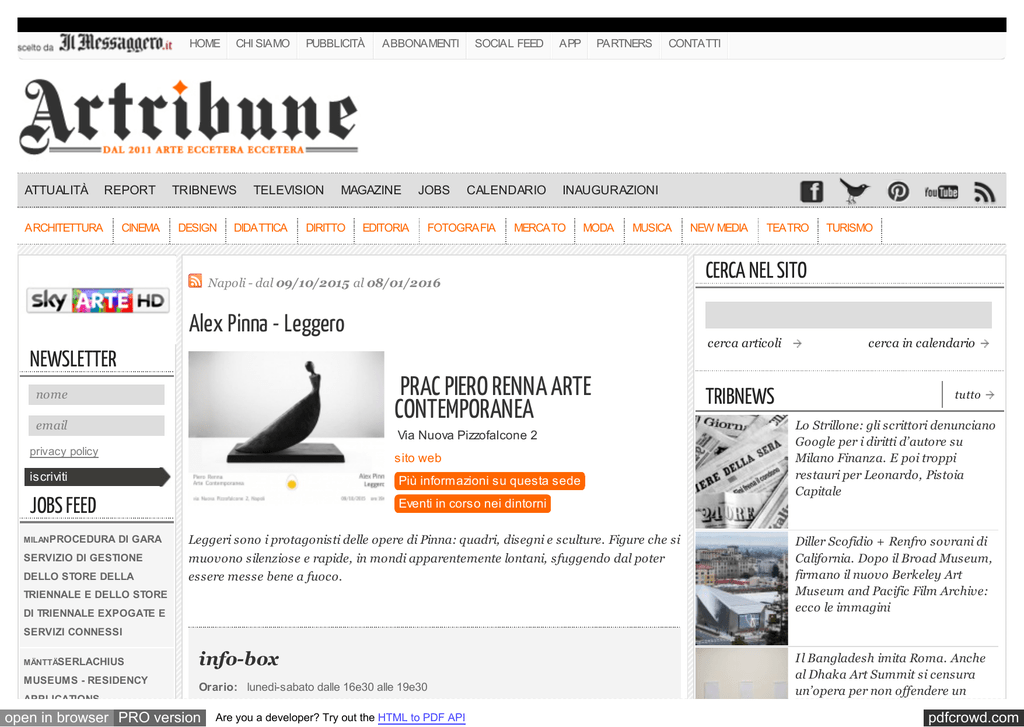This screenshot has width=1024, height=727.
Task: Open PUBBLICITÀ in top menu
Action: (335, 43)
